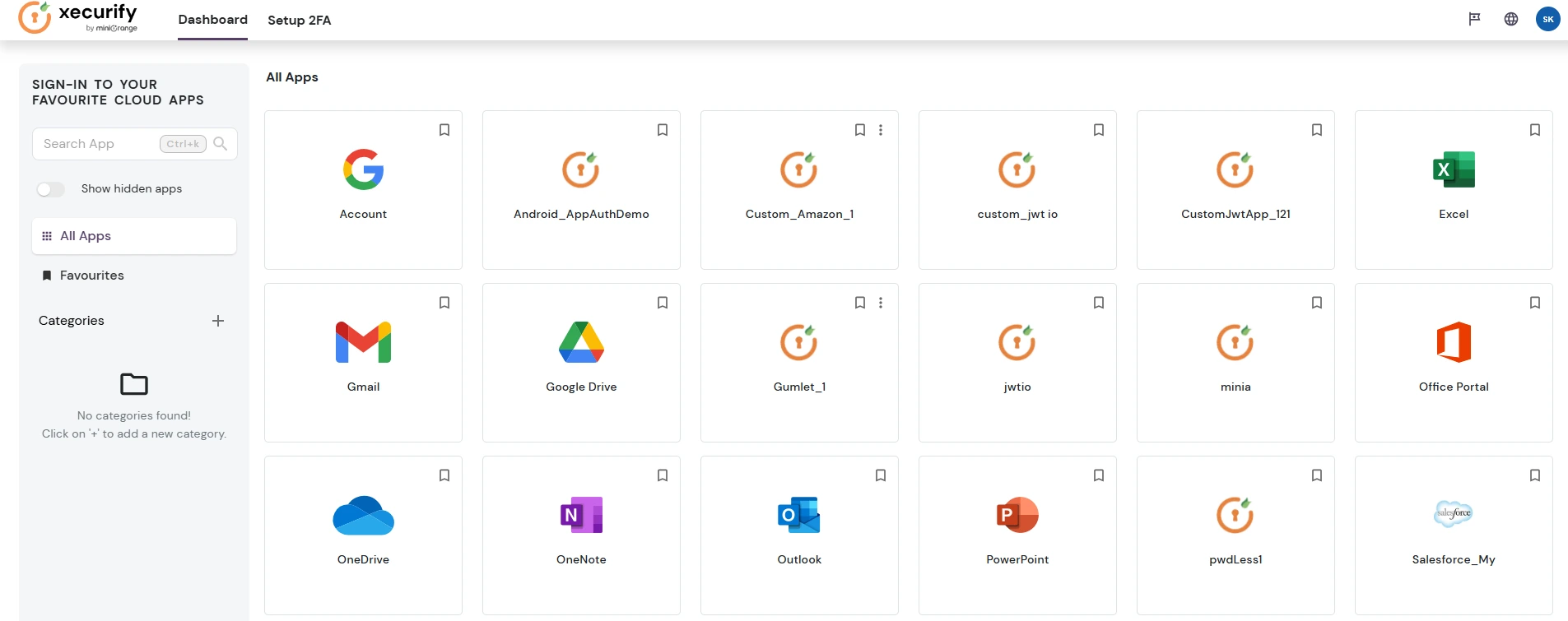Bookmark the Account app as favourite
Viewport: 1568px width, 621px height.
coord(444,130)
